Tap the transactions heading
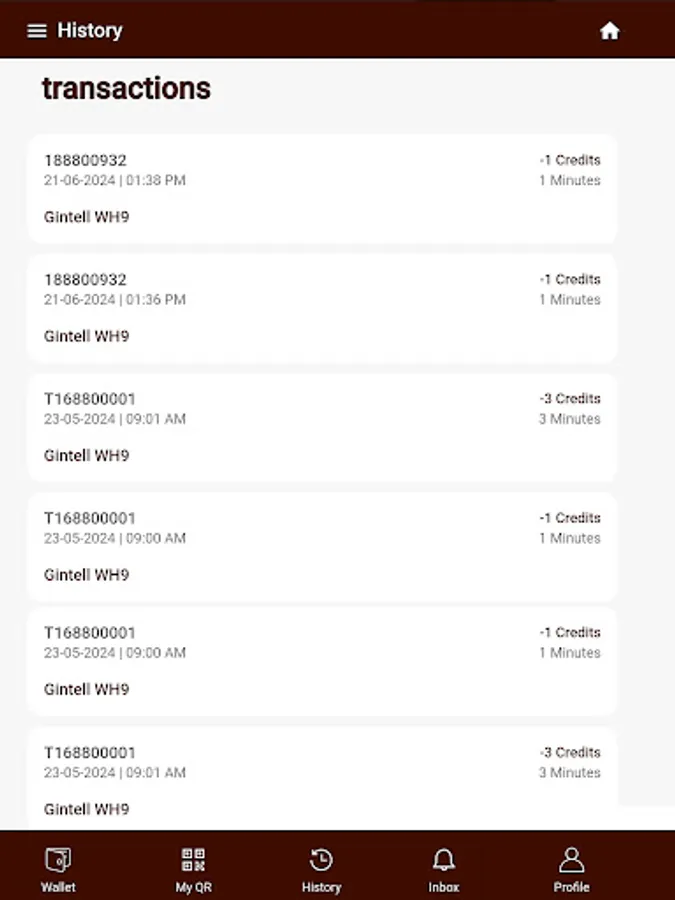The image size is (675, 900). tap(125, 89)
